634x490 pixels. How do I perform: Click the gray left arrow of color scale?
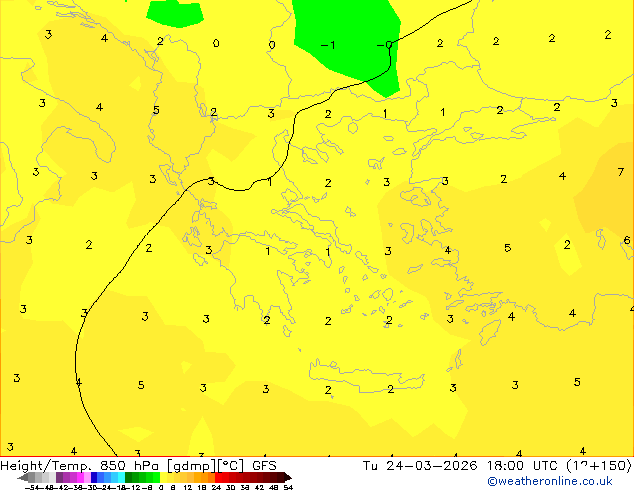pos(23,477)
